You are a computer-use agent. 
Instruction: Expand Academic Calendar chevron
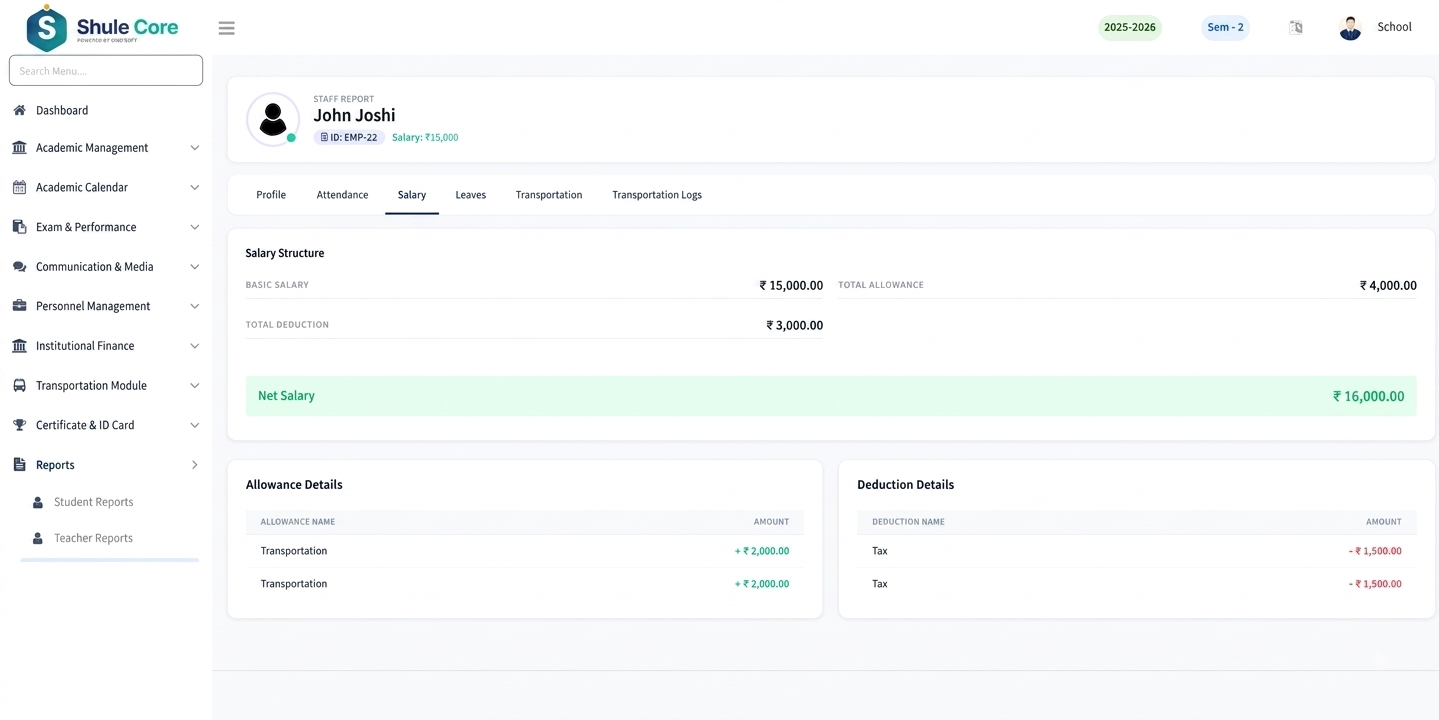click(x=195, y=187)
